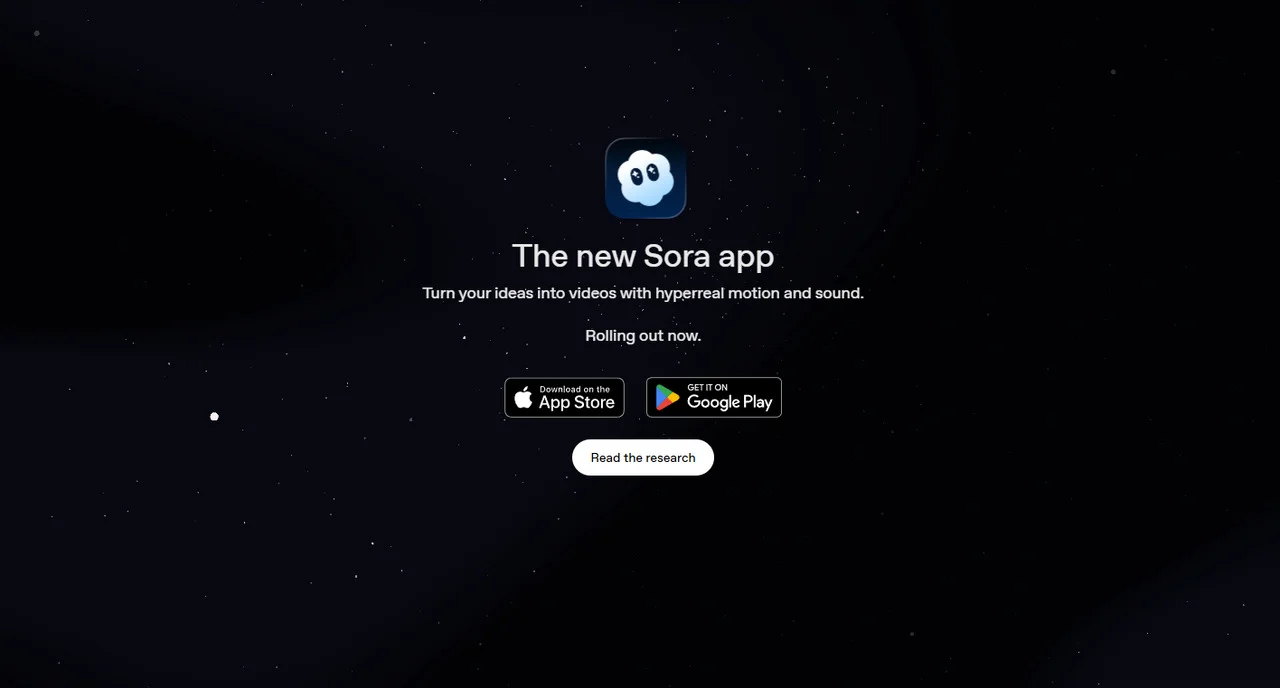1280x688 pixels.
Task: Click the word "hyperreal" in the subtitle
Action: 689,293
